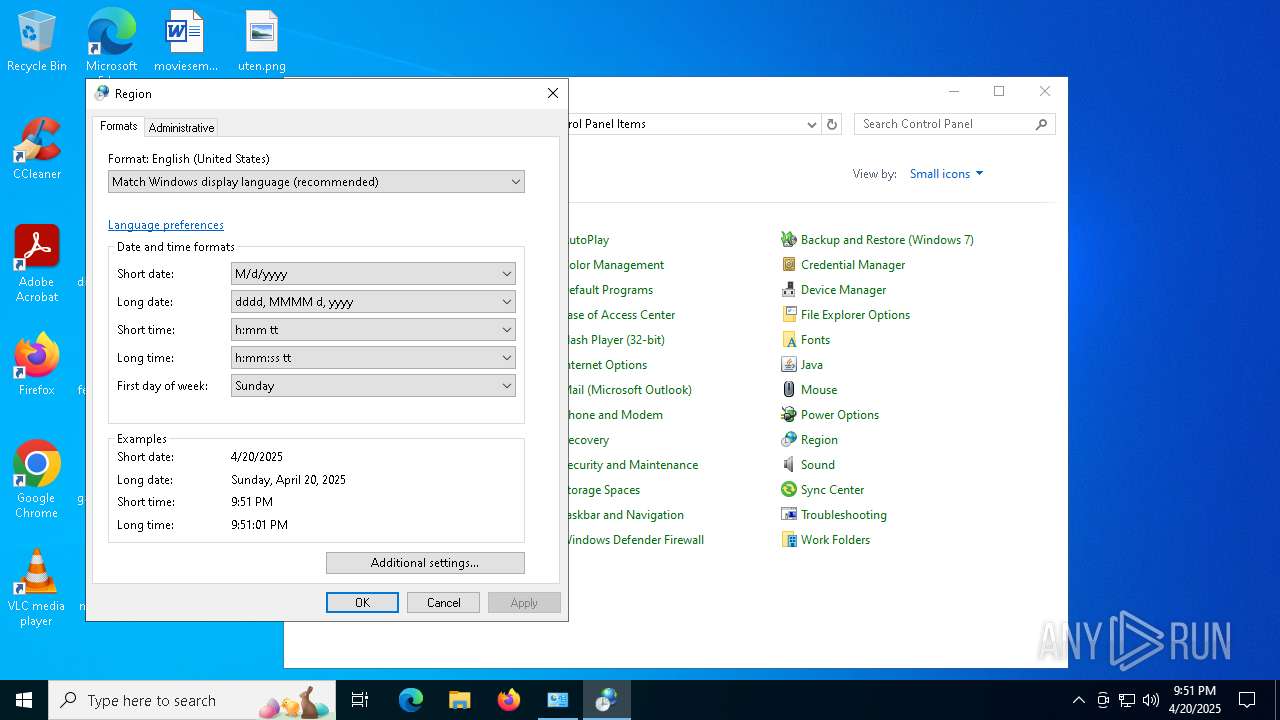The height and width of the screenshot is (720, 1280).
Task: Click the clock and date in taskbar
Action: tap(1195, 700)
